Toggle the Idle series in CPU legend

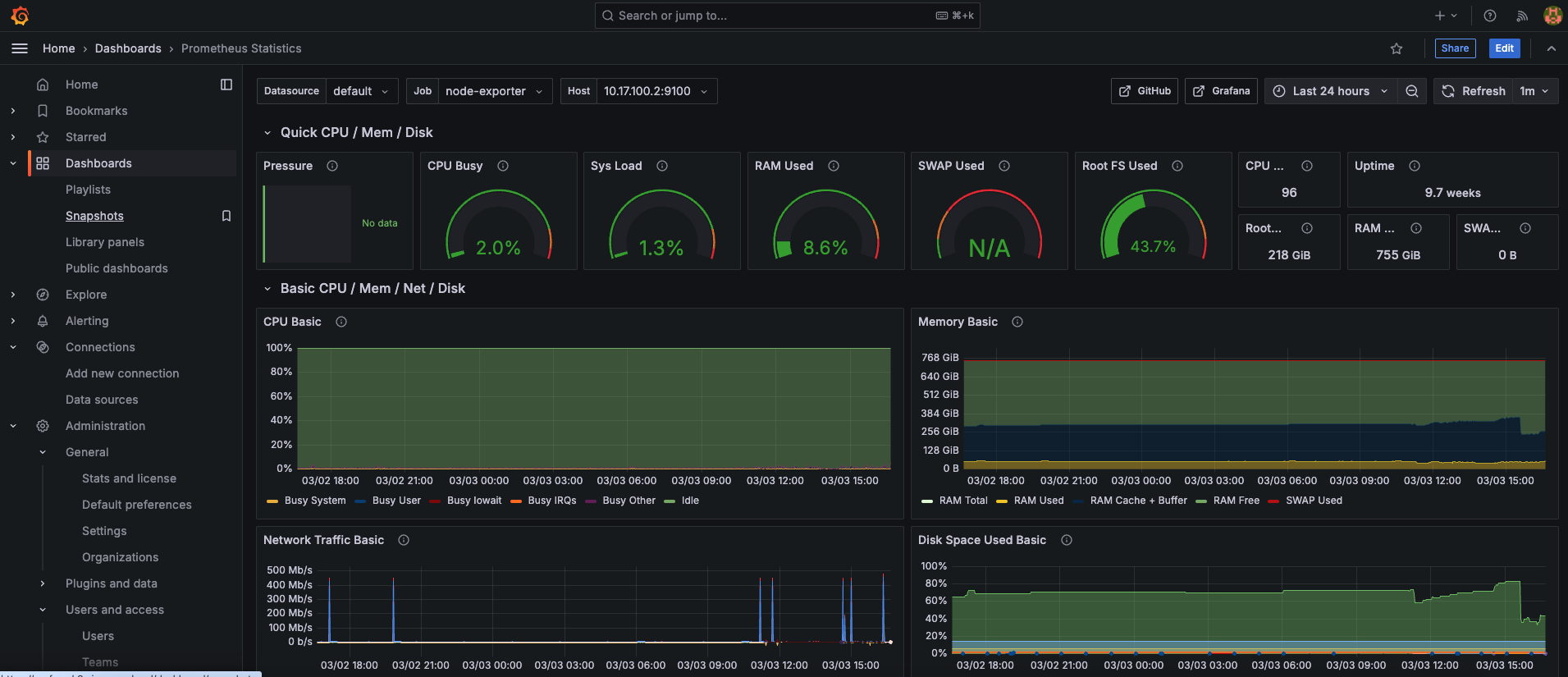pyautogui.click(x=689, y=501)
